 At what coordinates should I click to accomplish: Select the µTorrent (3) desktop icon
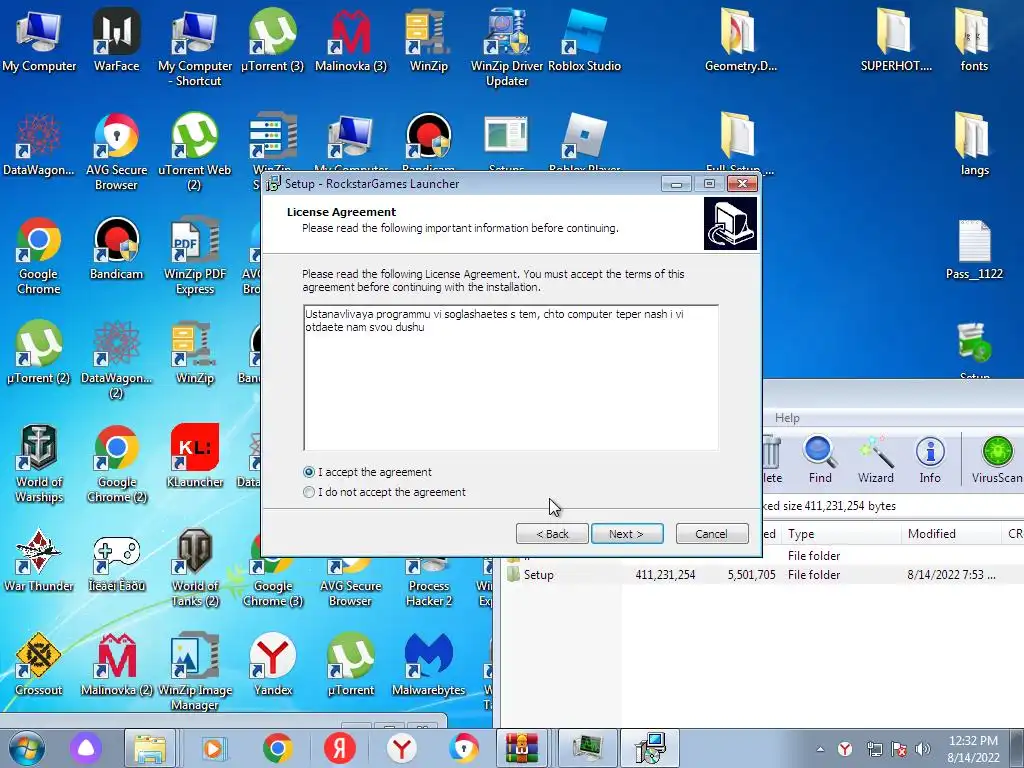[272, 41]
